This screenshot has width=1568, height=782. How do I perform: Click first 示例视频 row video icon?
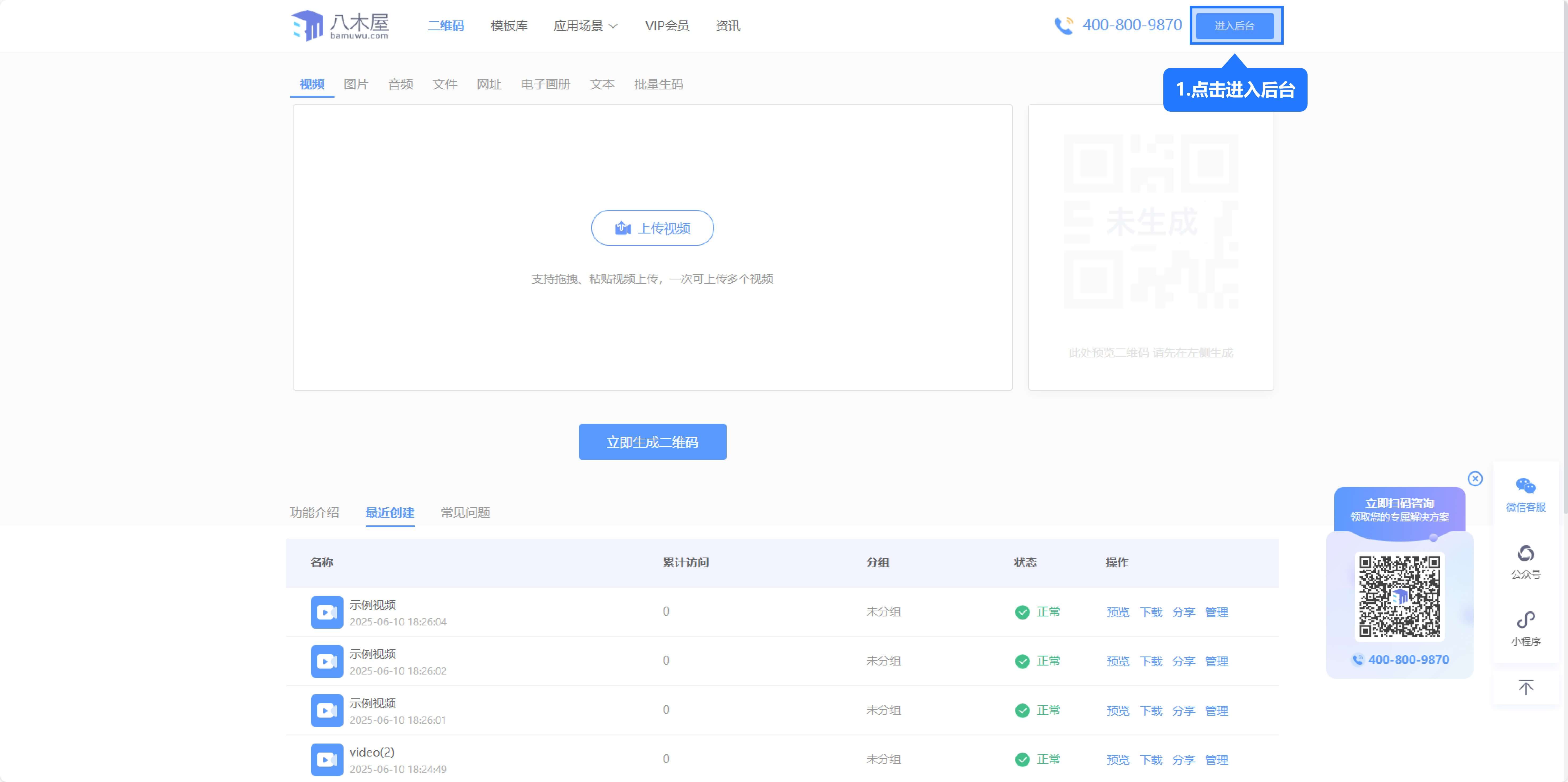327,612
